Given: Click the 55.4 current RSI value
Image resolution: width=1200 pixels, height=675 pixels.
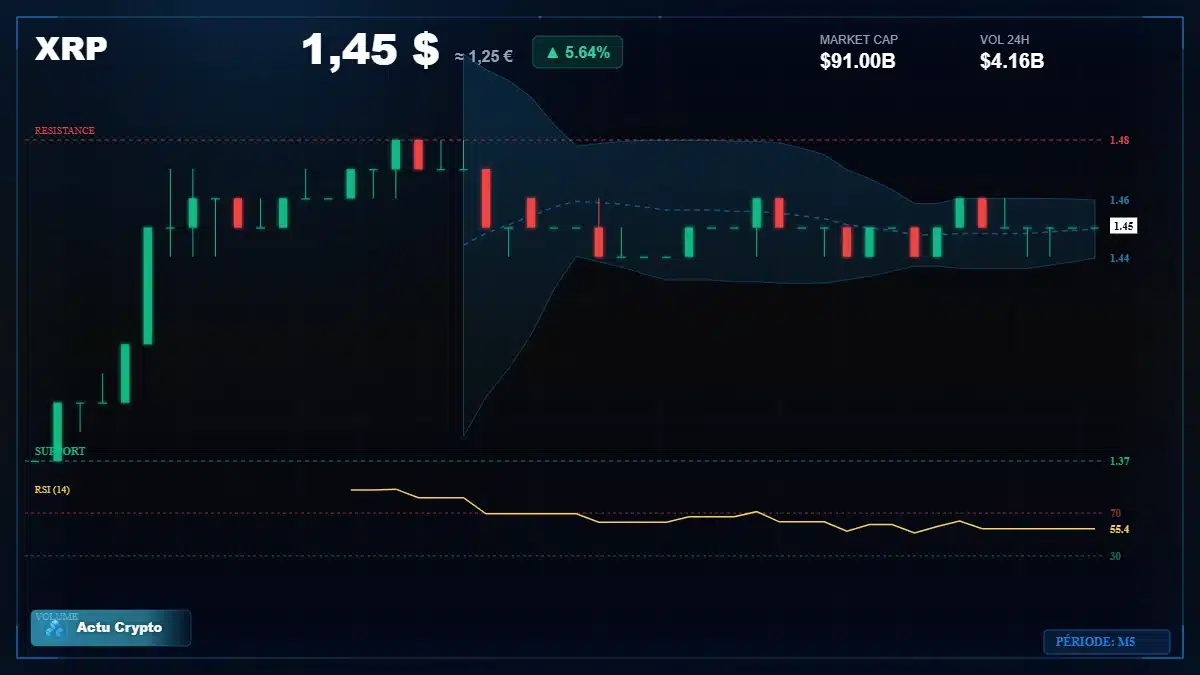Looking at the screenshot, I should tap(1119, 529).
